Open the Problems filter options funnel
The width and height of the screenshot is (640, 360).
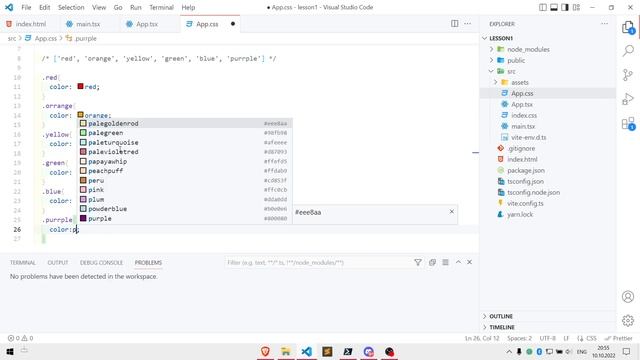pos(418,262)
